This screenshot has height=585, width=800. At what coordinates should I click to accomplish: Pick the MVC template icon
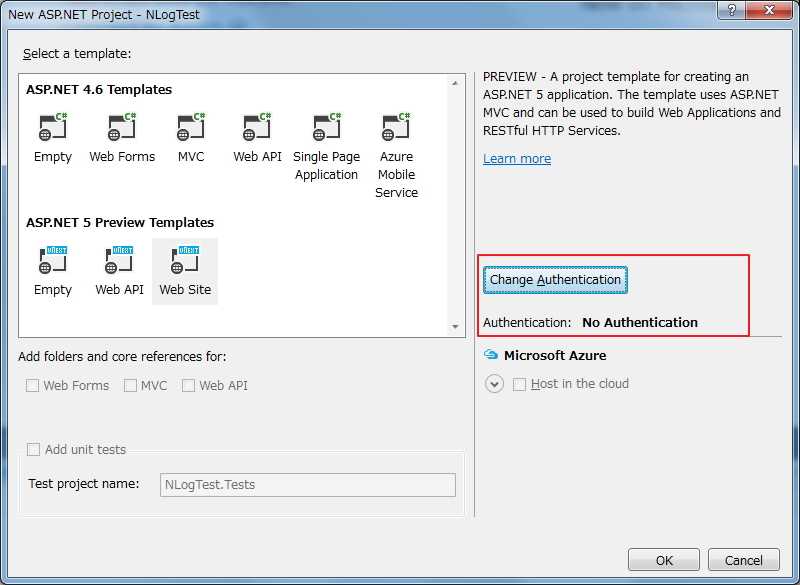point(191,127)
